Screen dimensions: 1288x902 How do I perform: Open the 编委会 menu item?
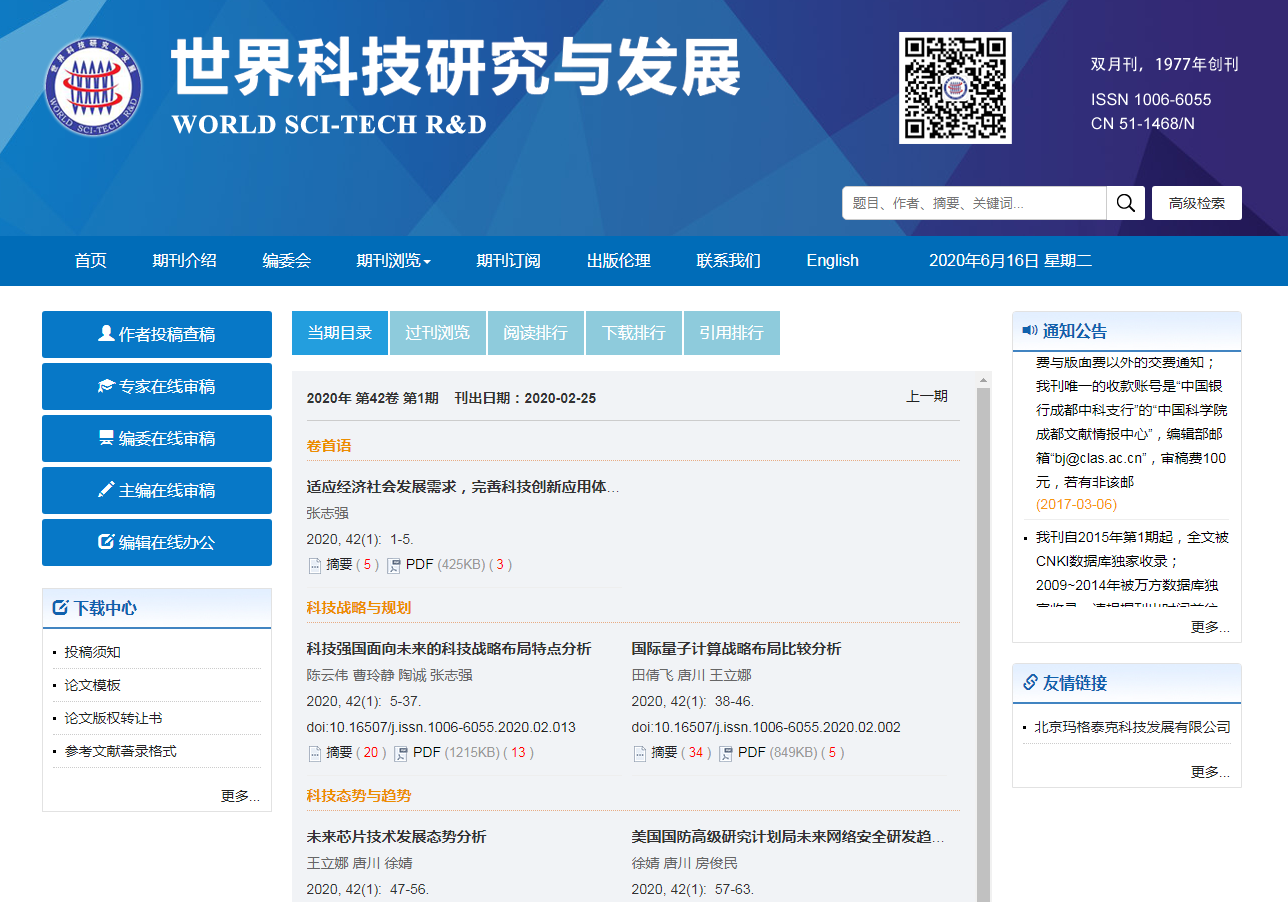[287, 261]
